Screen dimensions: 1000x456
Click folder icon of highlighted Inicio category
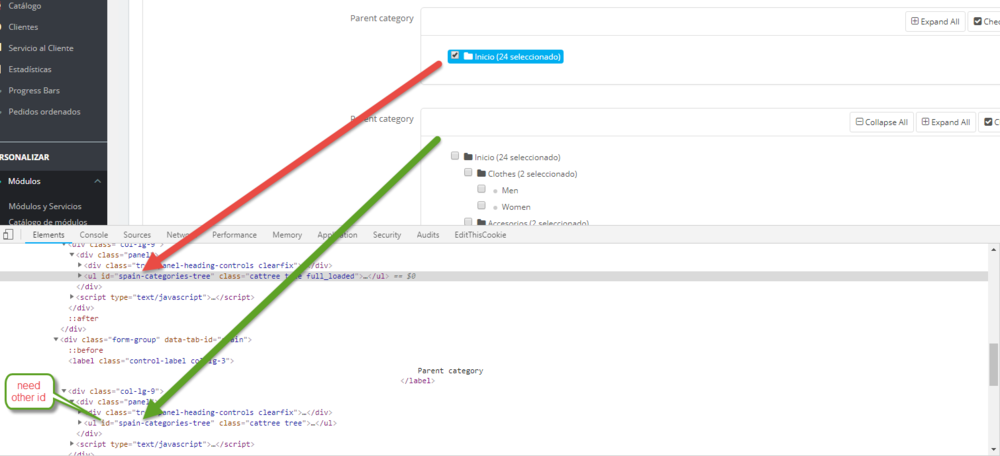point(467,57)
